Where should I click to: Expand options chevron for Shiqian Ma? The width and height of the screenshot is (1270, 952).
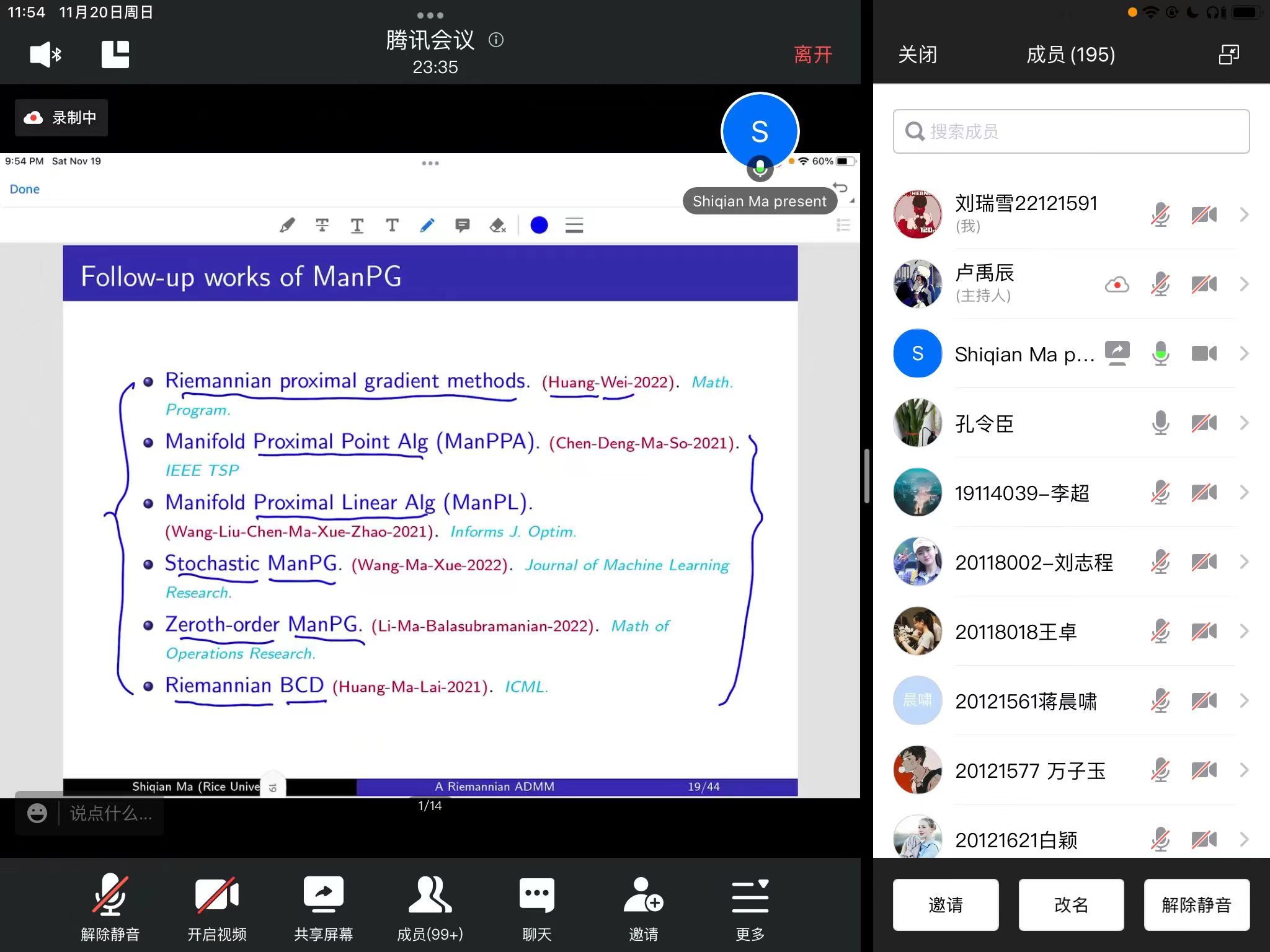pos(1244,354)
